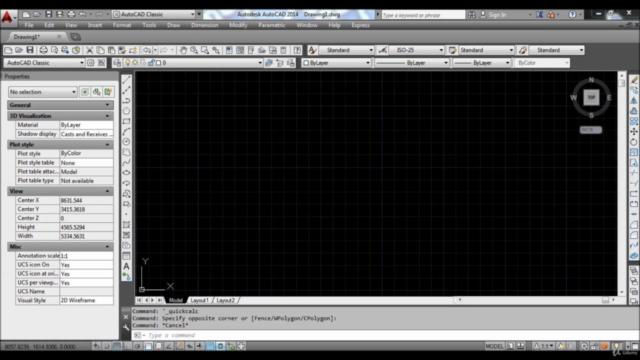Collapse the 3D Visualization section

(108, 116)
